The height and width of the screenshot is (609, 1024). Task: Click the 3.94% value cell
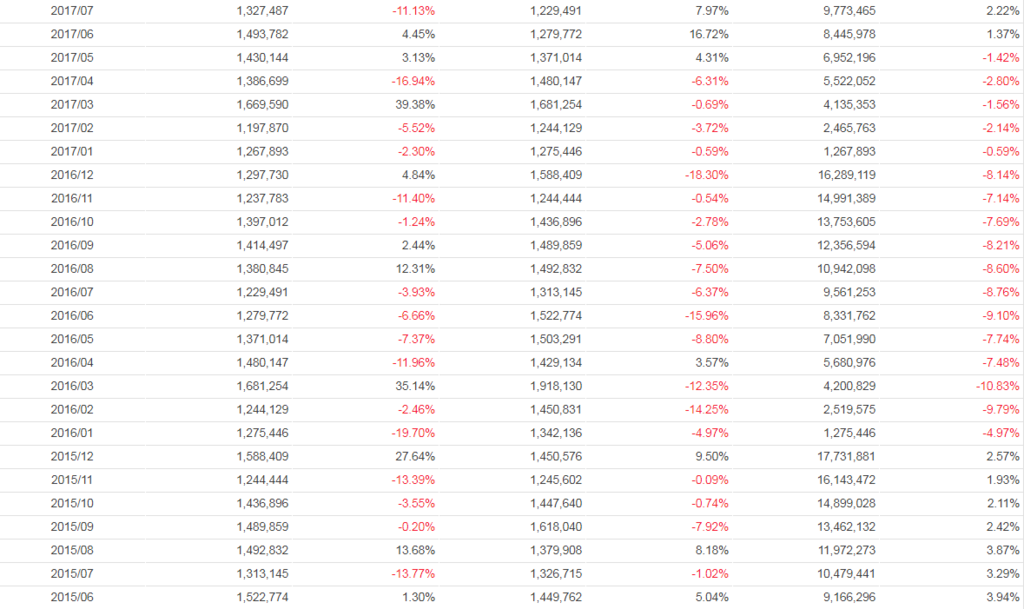pos(1002,597)
